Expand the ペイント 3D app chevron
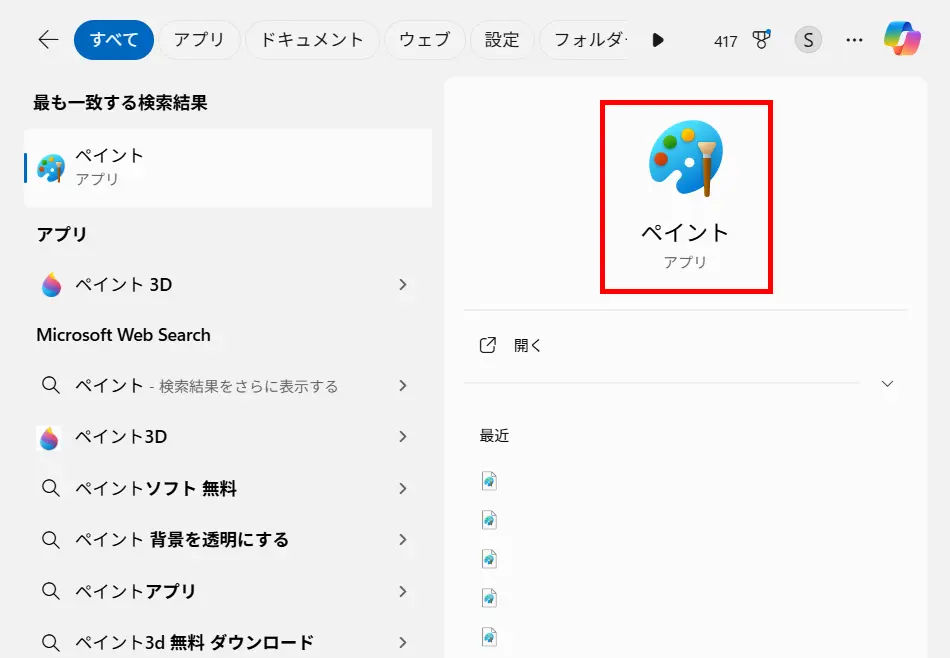Image resolution: width=950 pixels, height=658 pixels. (403, 284)
